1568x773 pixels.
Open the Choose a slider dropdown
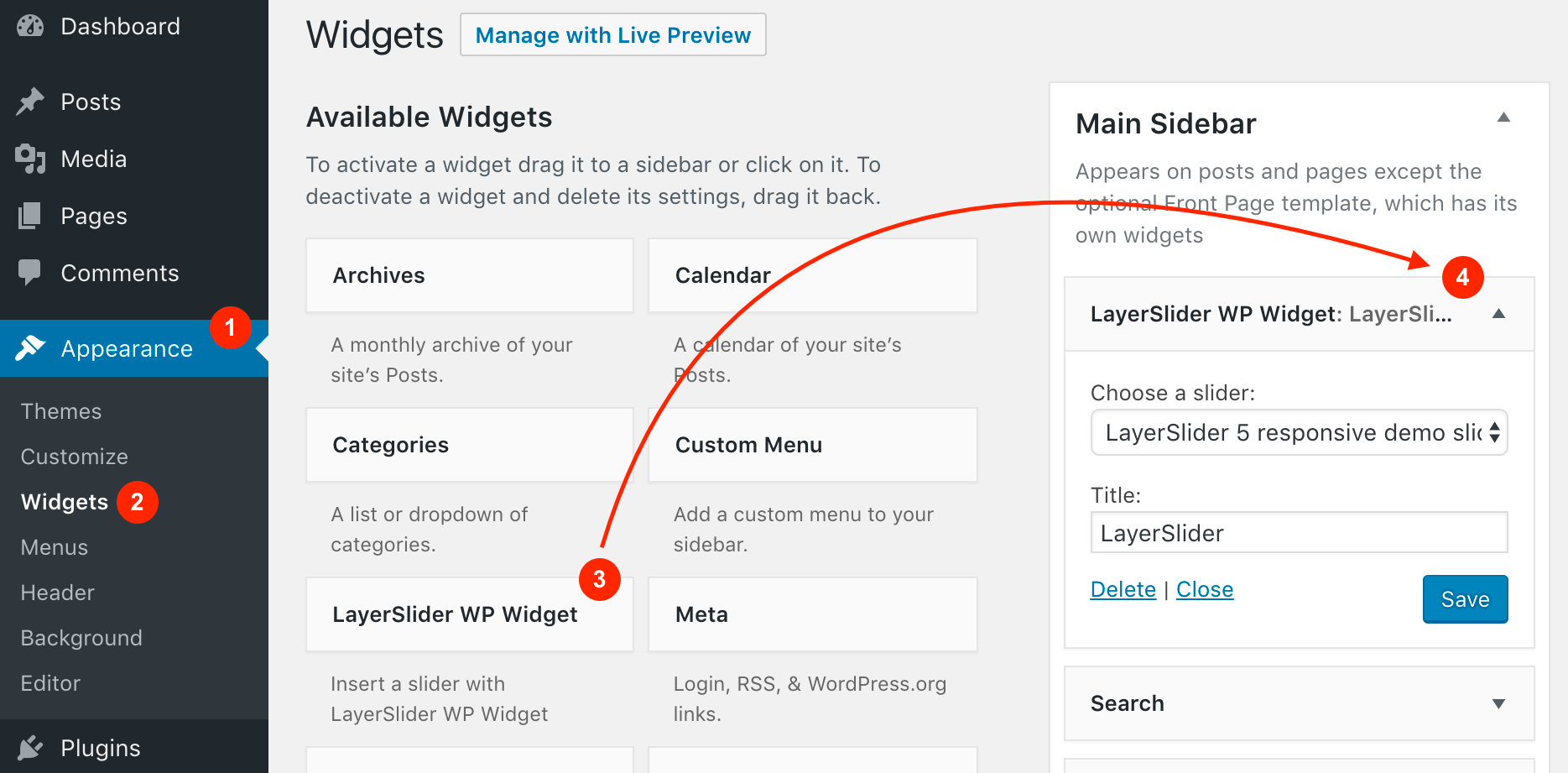(x=1299, y=432)
